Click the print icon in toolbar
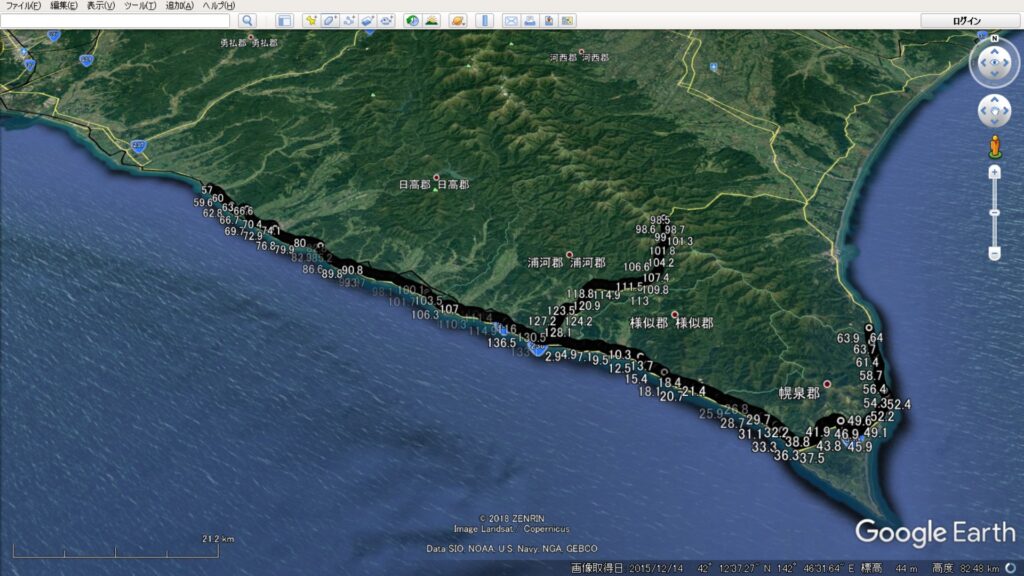Screen dimensions: 1024x576 click(530, 20)
